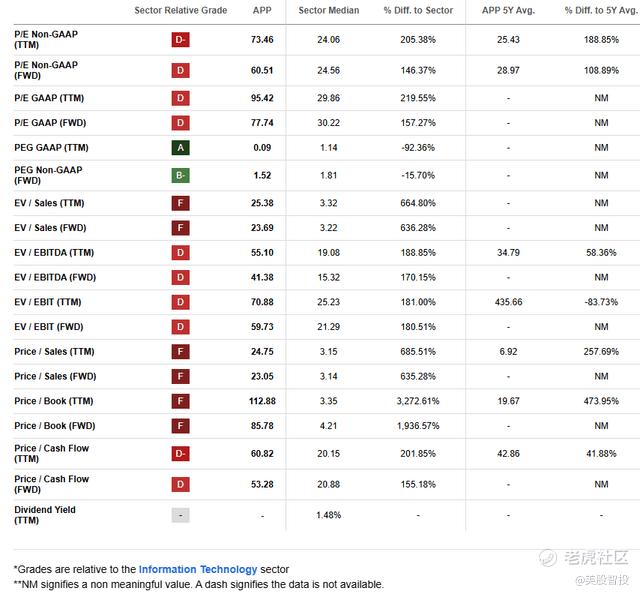Select the EV / EBITDA (TTM) row label
Image resolution: width=640 pixels, height=594 pixels.
point(54,253)
